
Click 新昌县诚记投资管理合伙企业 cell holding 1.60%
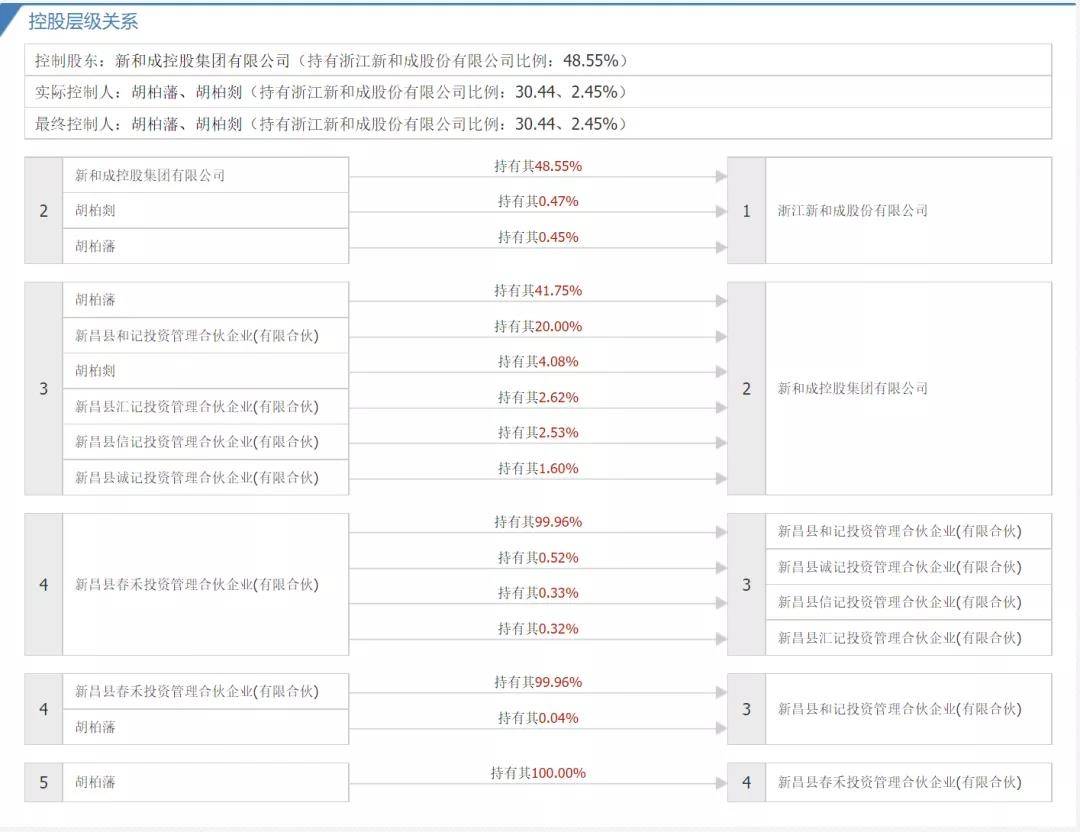point(205,477)
